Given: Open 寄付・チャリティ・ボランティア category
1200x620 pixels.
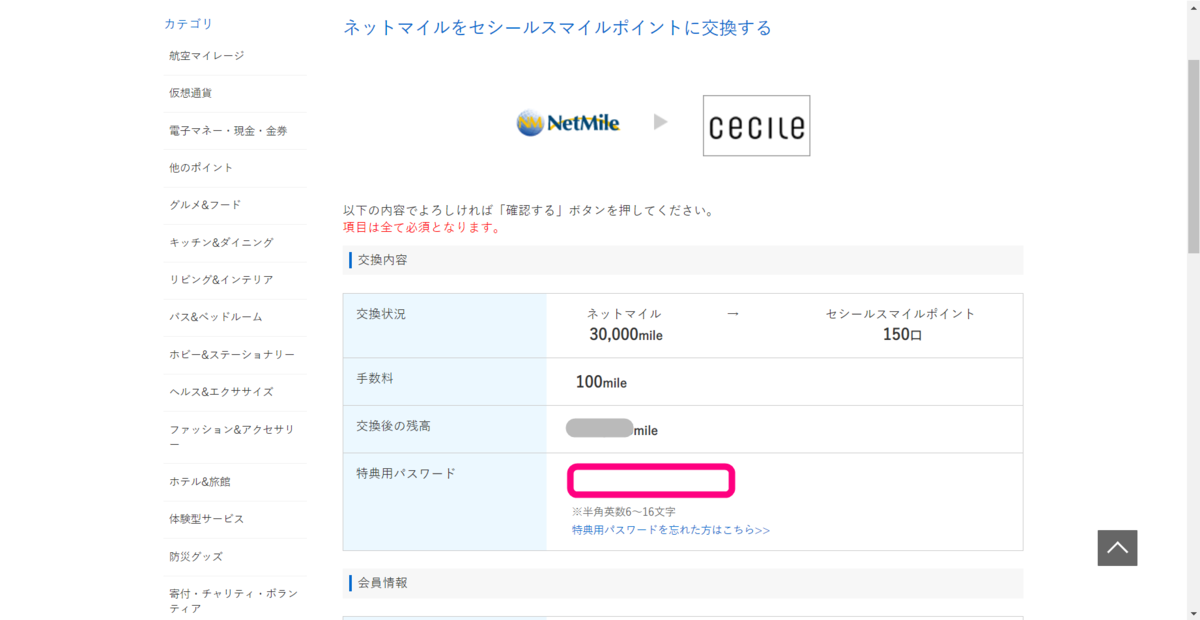Looking at the screenshot, I should point(234,601).
